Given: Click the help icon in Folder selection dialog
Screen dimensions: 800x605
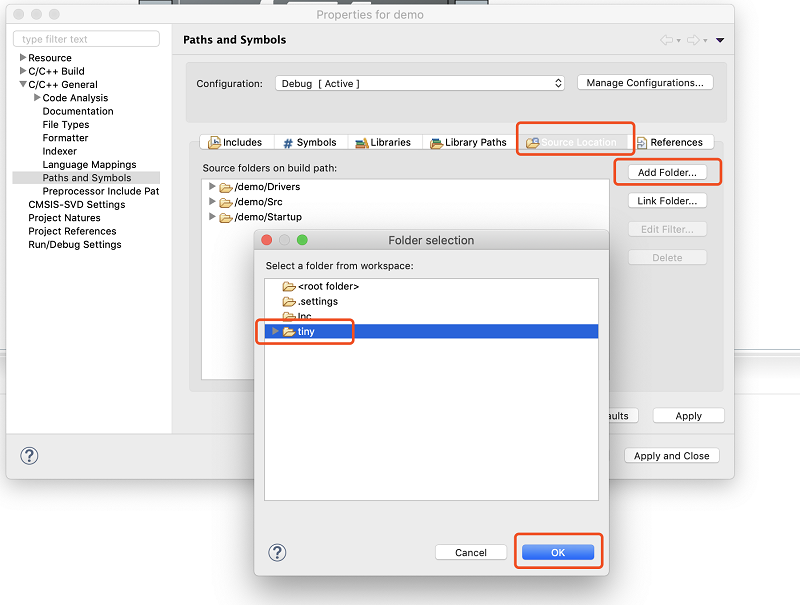Looking at the screenshot, I should point(278,552).
